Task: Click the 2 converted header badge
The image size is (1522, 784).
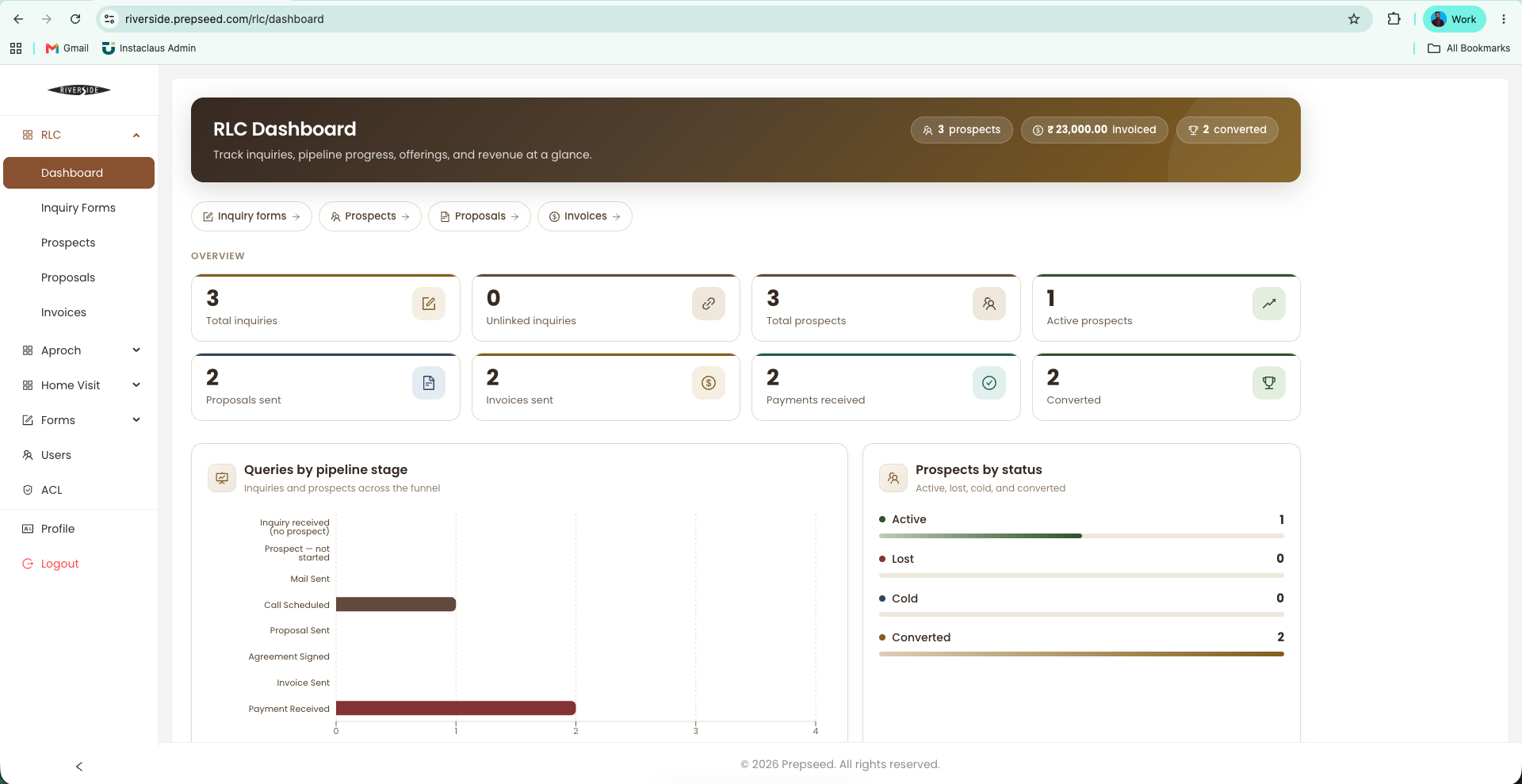Action: (1227, 130)
